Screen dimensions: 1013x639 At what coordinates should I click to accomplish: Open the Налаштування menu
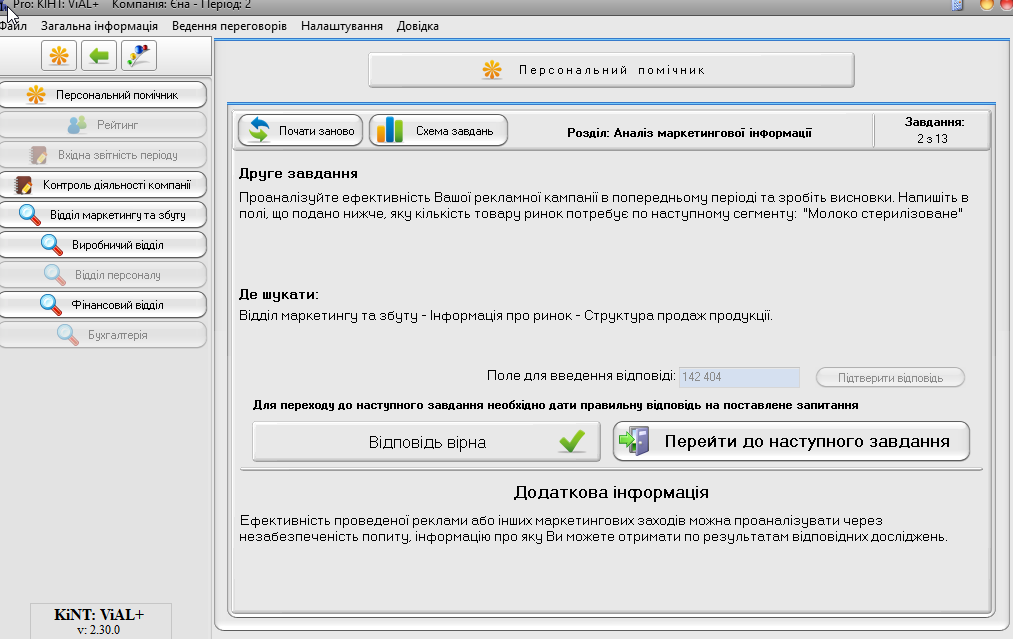coord(342,26)
